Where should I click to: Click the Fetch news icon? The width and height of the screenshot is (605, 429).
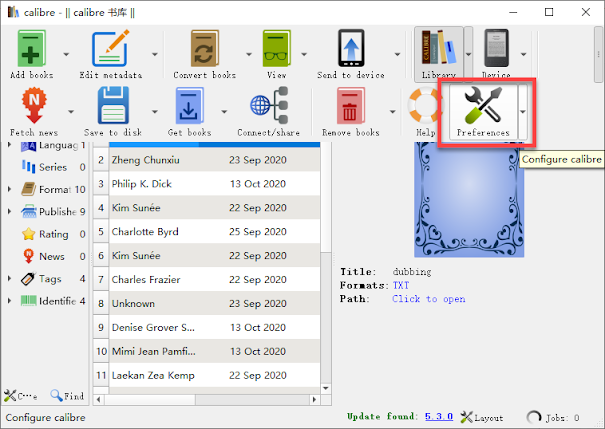tap(34, 105)
